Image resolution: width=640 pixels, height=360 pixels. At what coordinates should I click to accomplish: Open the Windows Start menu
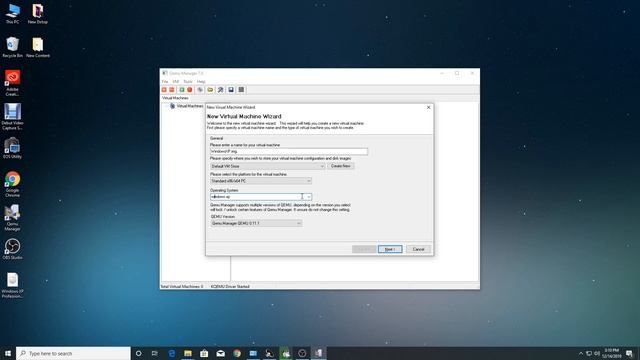click(x=7, y=353)
